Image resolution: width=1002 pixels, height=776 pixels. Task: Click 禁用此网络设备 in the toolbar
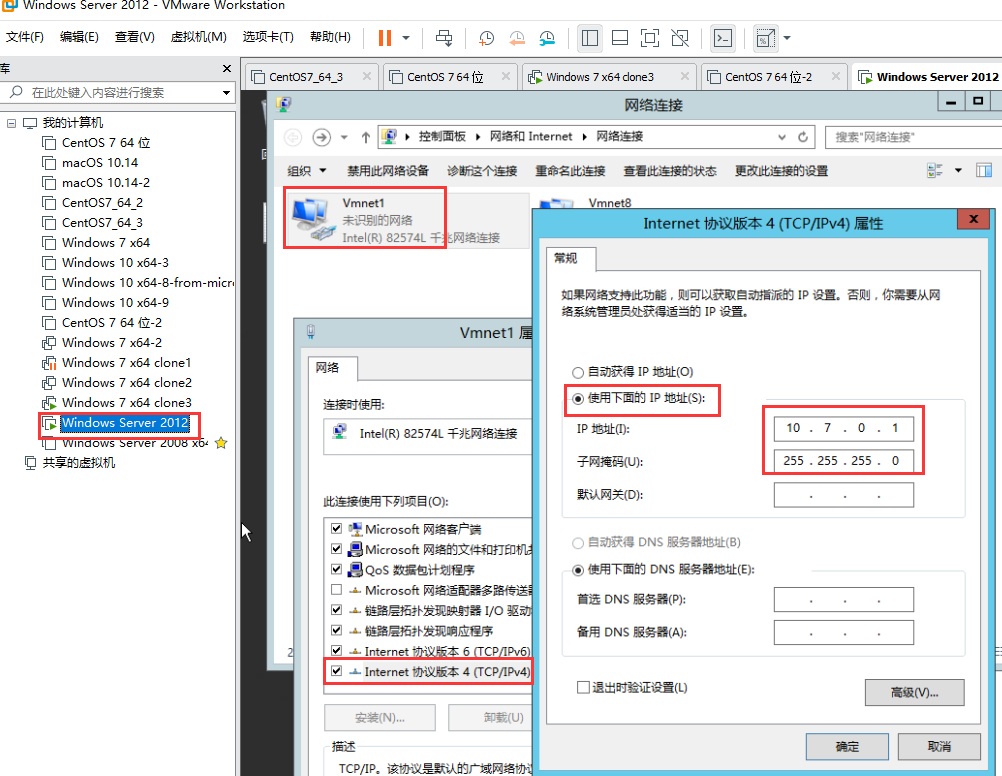tap(388, 171)
